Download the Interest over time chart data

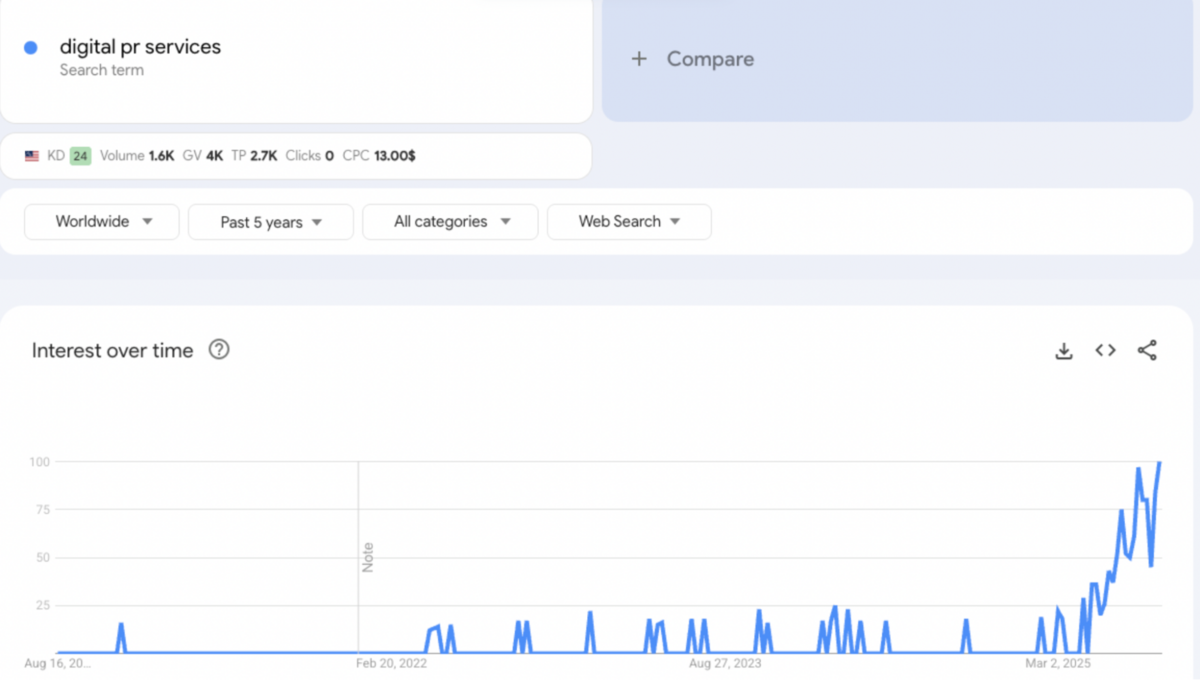click(x=1064, y=351)
